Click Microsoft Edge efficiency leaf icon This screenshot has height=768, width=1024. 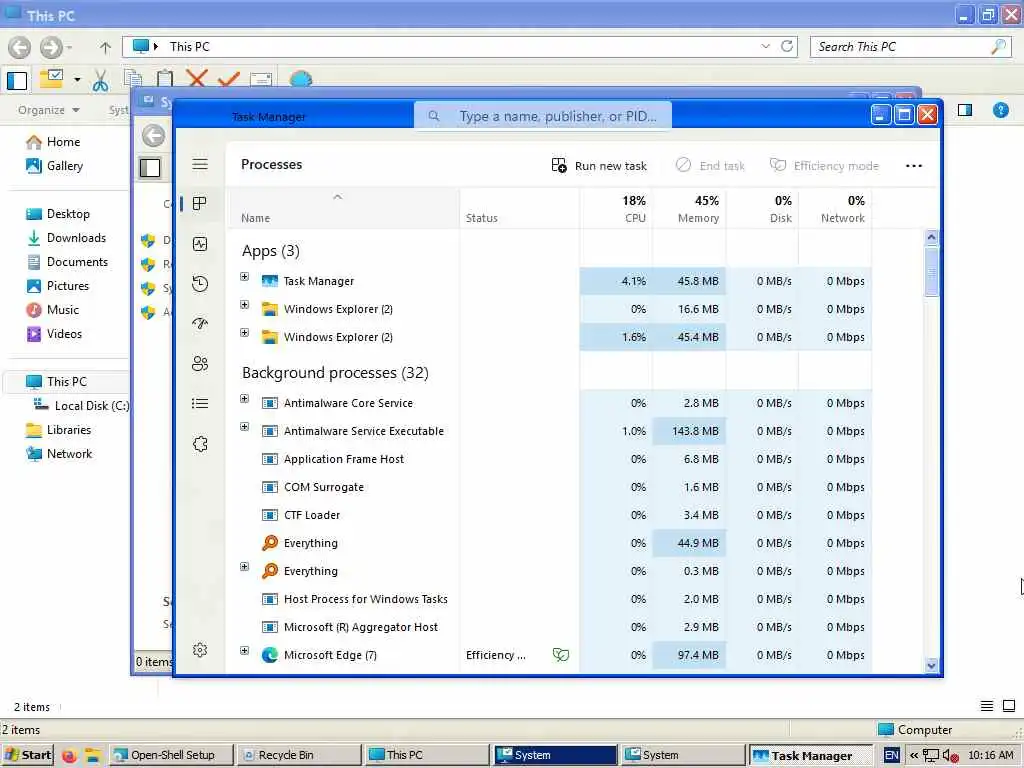click(x=560, y=654)
